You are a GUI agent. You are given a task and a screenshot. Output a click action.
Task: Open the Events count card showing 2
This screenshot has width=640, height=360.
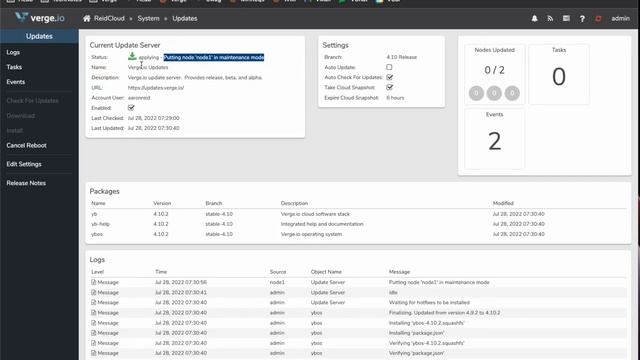point(495,139)
